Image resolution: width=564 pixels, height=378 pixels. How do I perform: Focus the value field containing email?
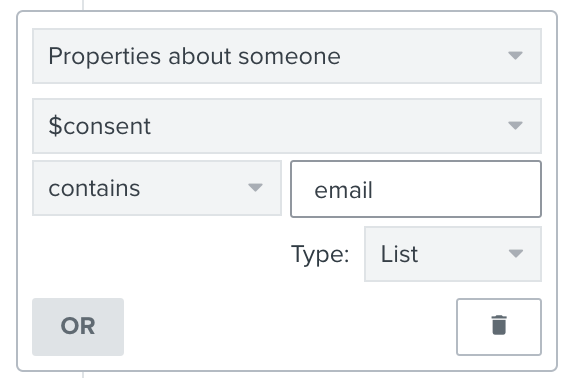tap(416, 189)
